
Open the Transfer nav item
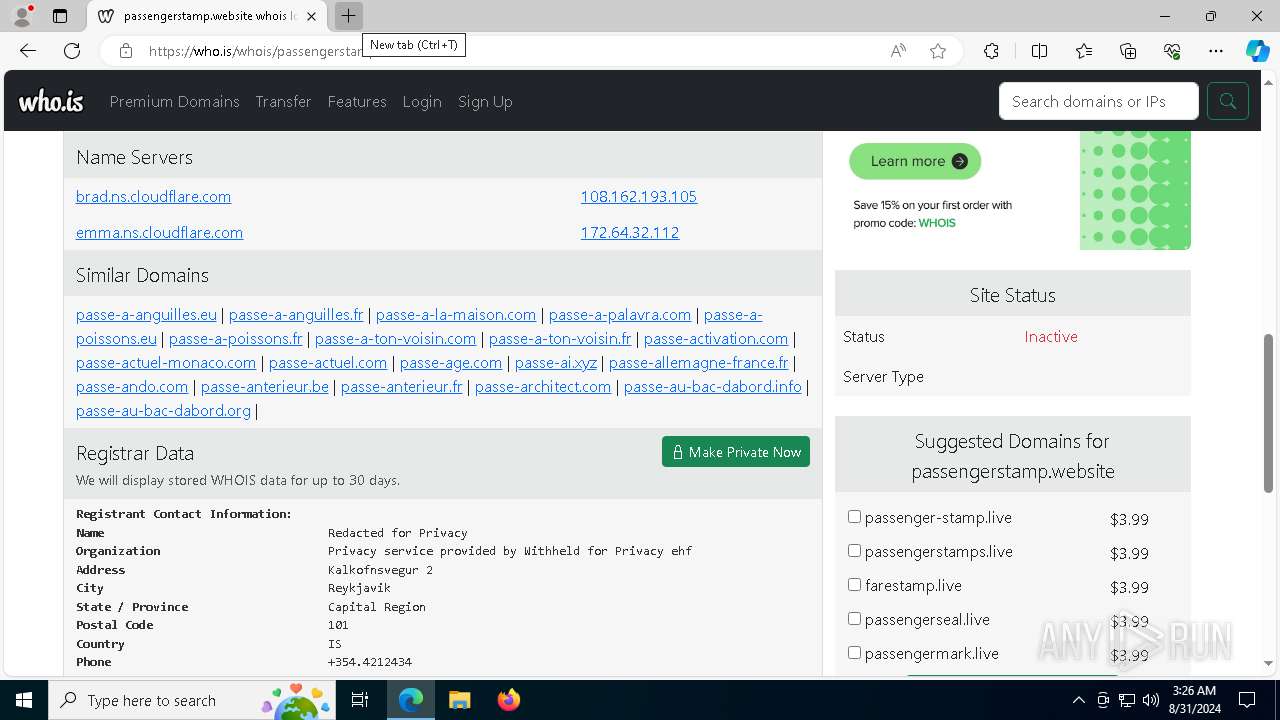(x=283, y=101)
